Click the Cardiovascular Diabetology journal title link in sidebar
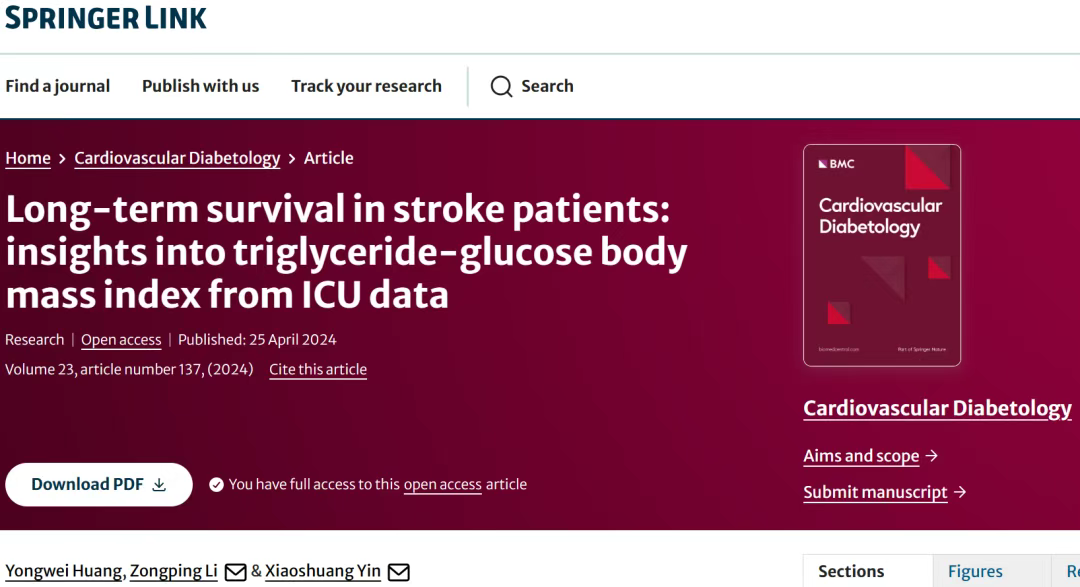1080x587 pixels. point(937,409)
